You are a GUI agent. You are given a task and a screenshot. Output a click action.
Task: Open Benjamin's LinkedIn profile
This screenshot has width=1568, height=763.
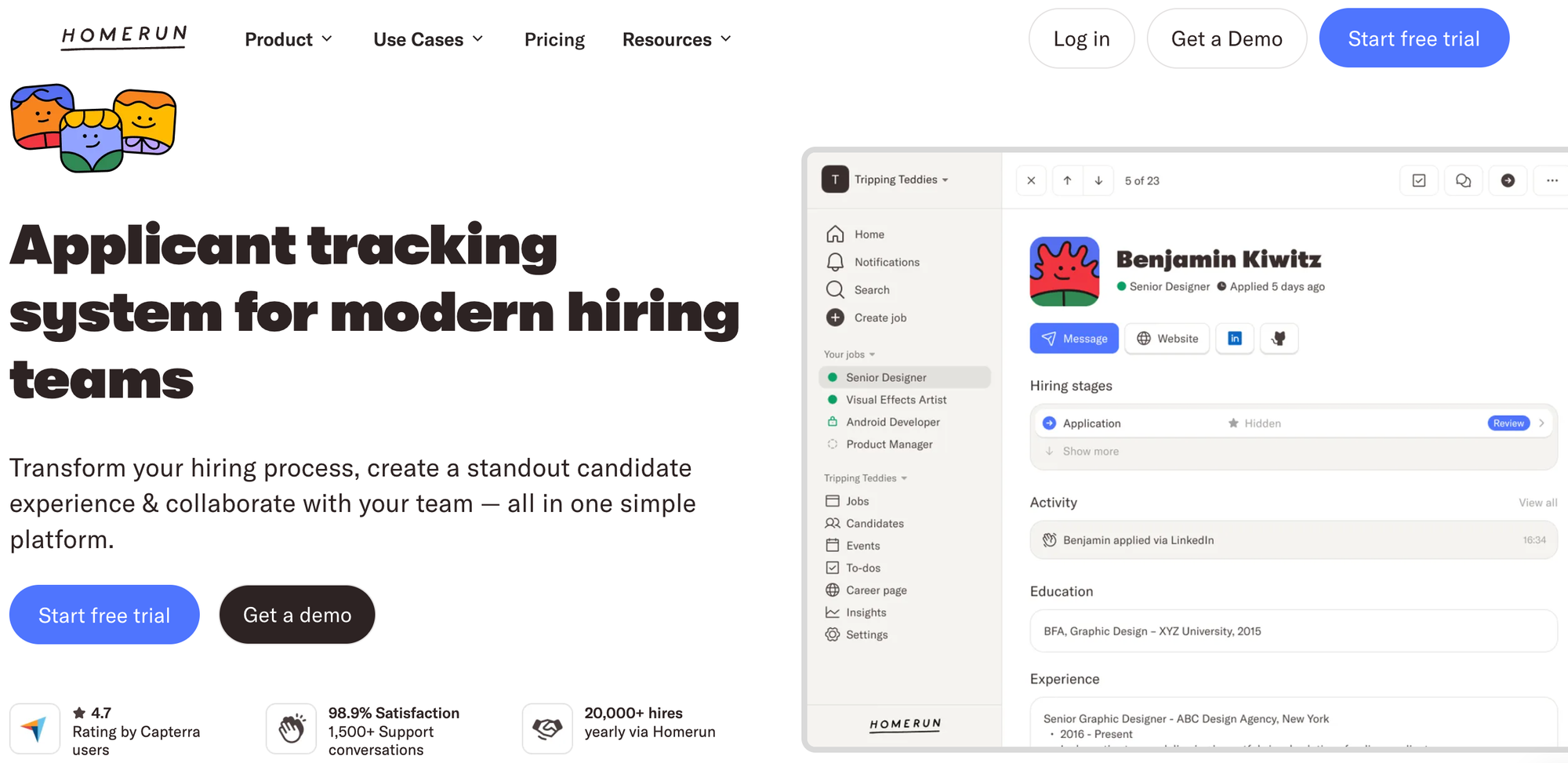1235,338
